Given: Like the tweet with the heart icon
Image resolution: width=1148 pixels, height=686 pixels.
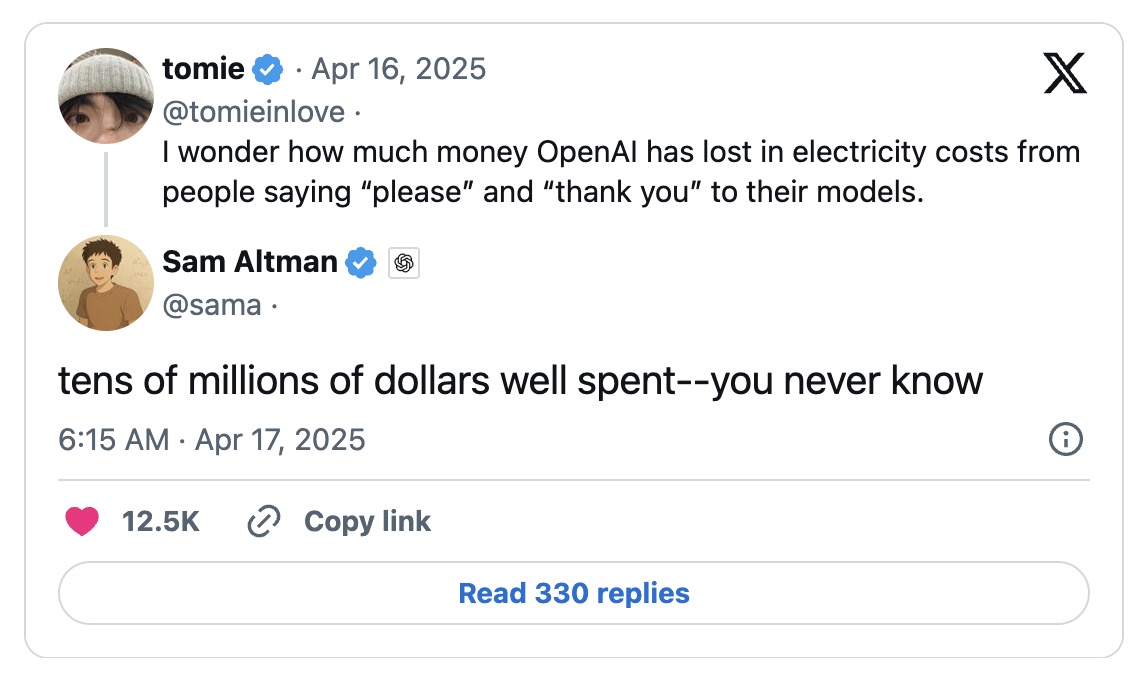Looking at the screenshot, I should coord(82,521).
